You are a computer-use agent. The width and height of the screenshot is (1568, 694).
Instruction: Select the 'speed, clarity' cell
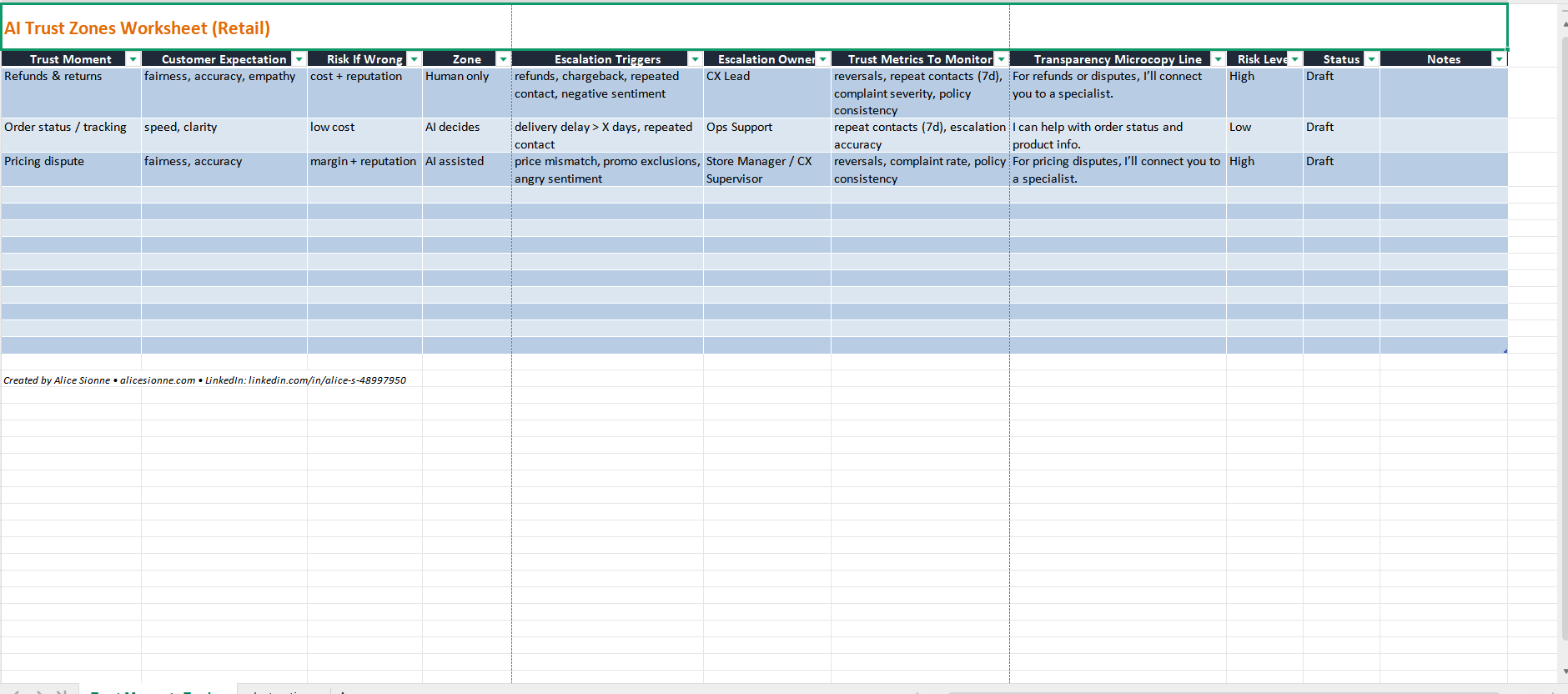pos(224,135)
